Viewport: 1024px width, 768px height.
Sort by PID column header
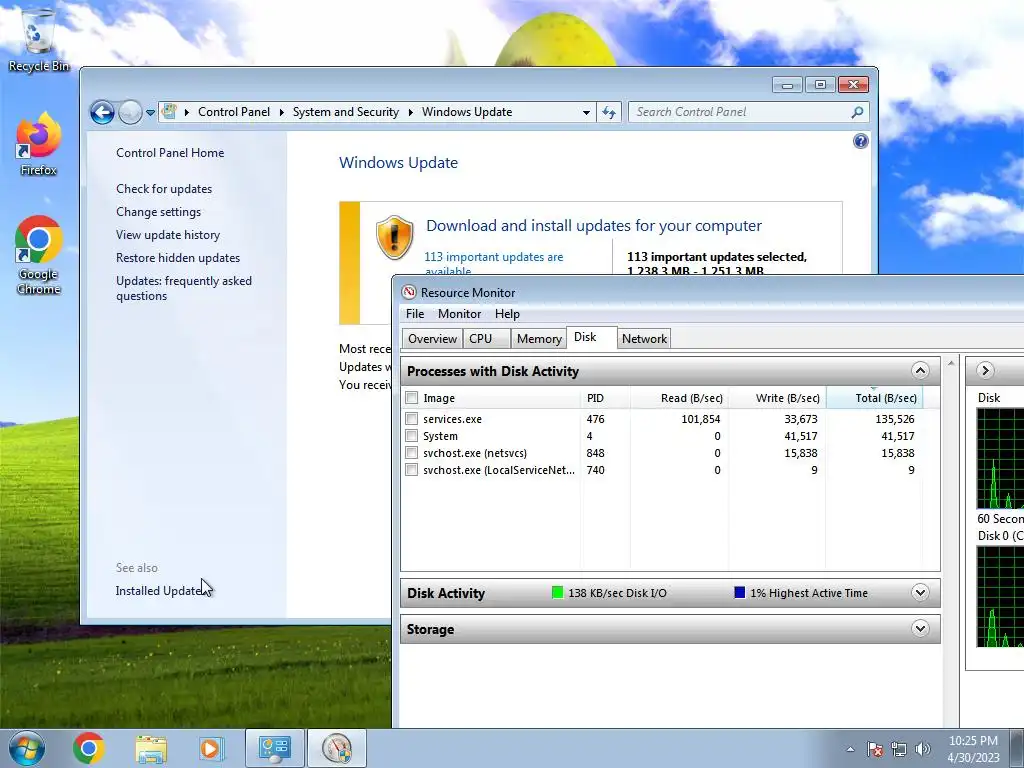tap(605, 398)
